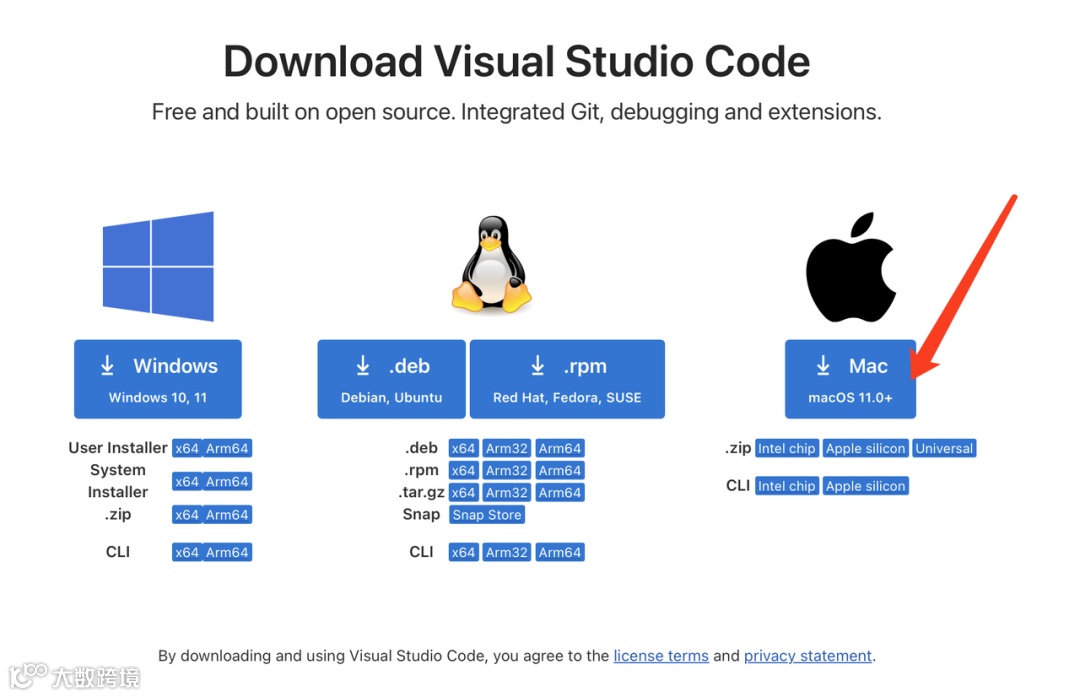This screenshot has width=1080, height=697.
Task: Select Arm64 in Linux CLI row
Action: click(x=560, y=552)
